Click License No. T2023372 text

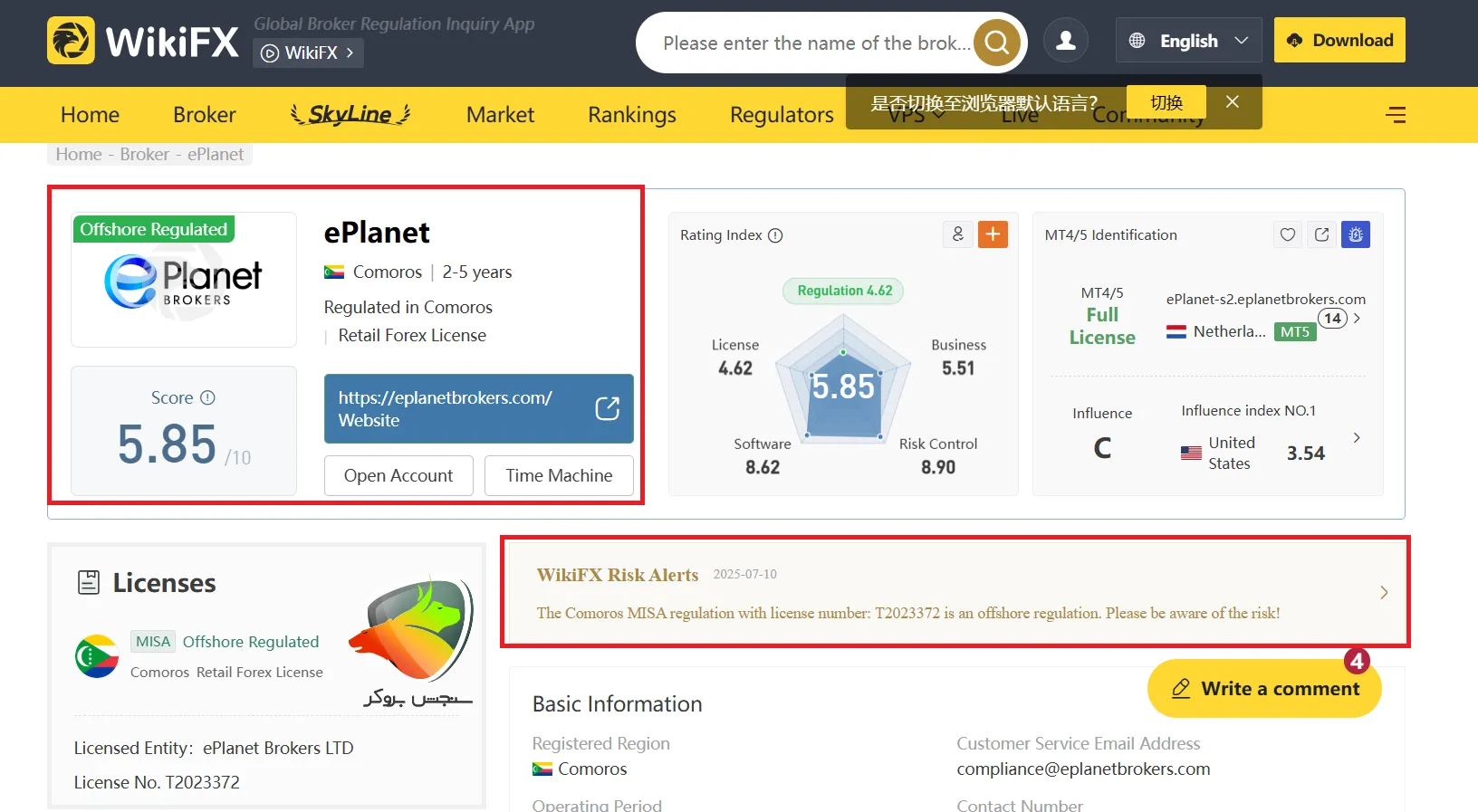[157, 782]
